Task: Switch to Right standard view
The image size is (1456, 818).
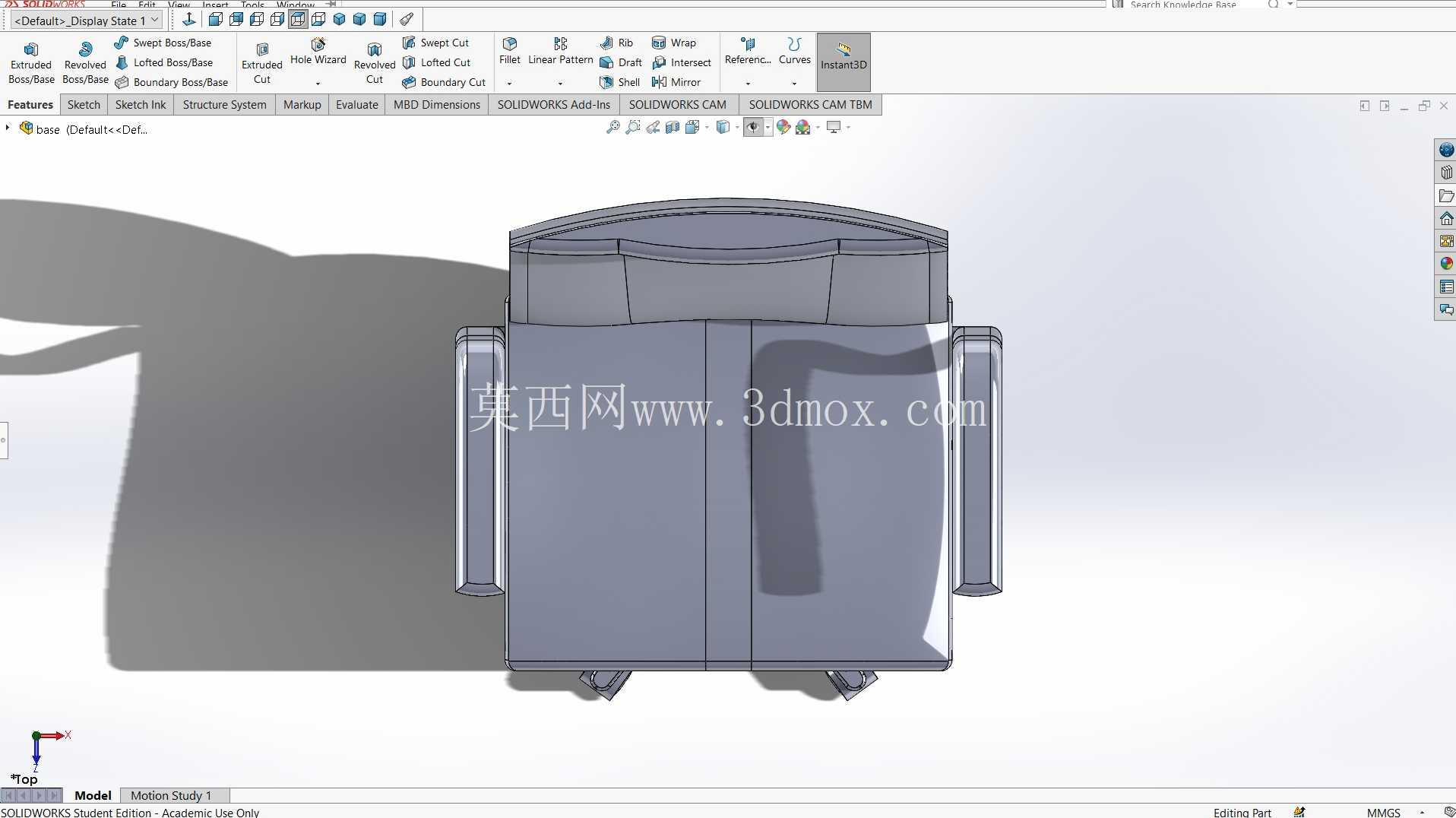Action: (277, 19)
